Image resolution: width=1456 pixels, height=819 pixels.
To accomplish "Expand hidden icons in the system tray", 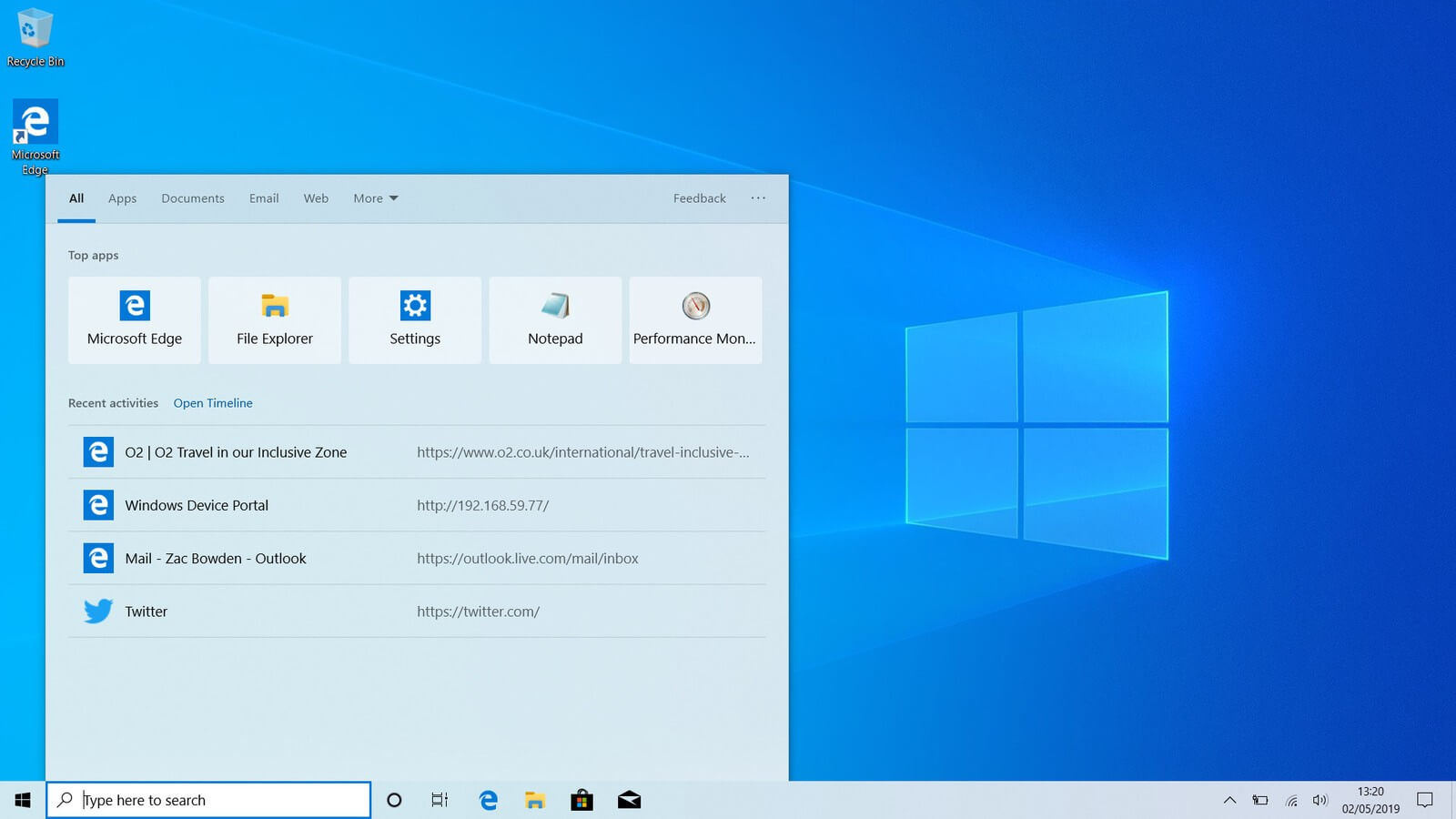I will point(1229,800).
